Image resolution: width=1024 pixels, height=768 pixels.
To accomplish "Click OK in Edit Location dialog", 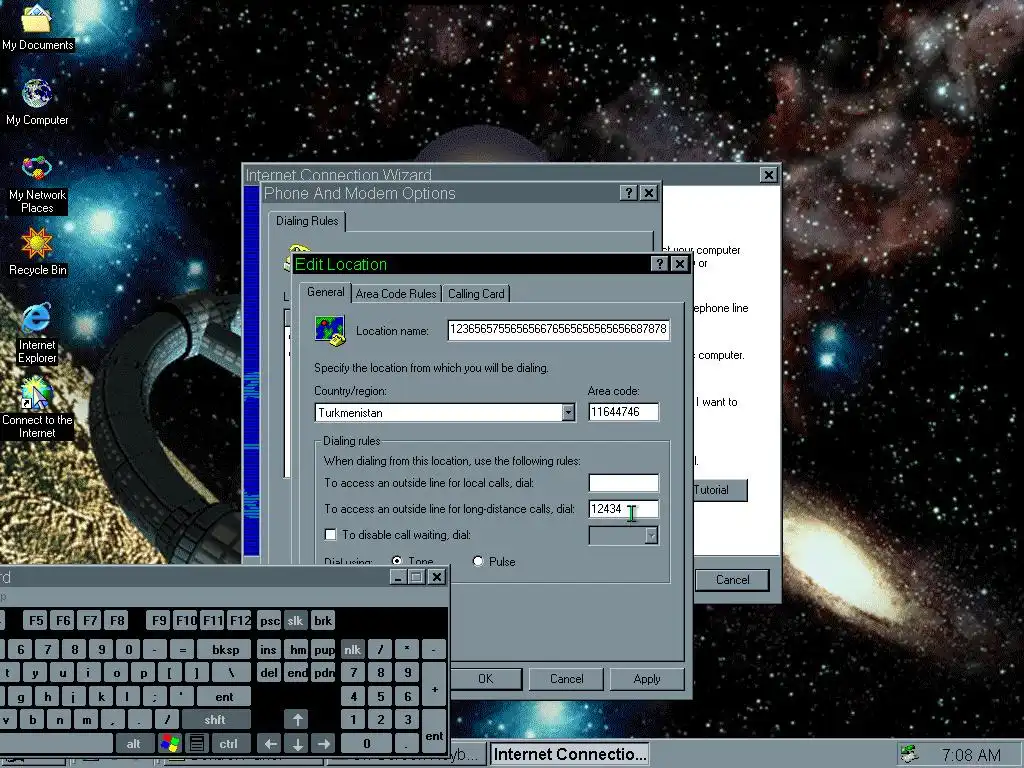I will 485,679.
